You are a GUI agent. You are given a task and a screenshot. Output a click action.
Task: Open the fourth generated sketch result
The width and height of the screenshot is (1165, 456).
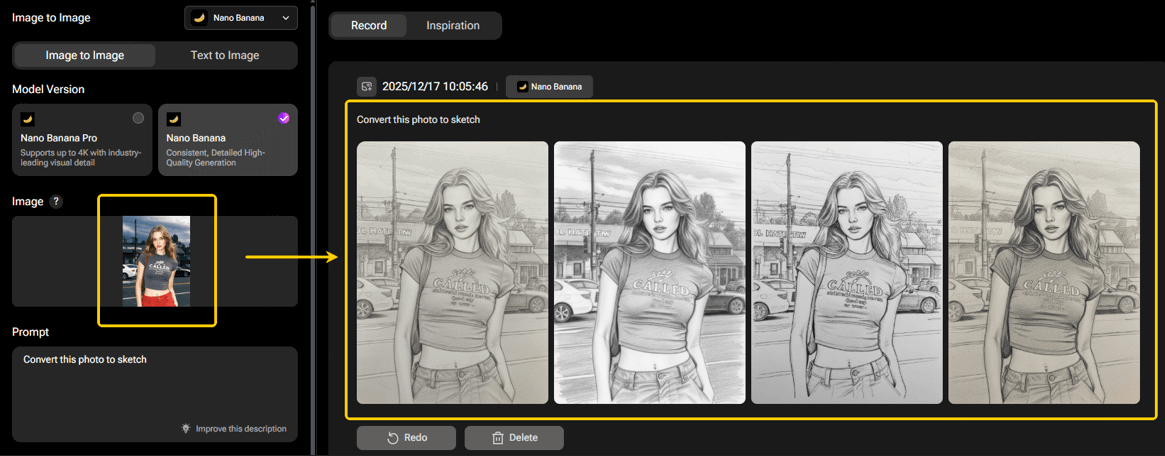(1044, 273)
